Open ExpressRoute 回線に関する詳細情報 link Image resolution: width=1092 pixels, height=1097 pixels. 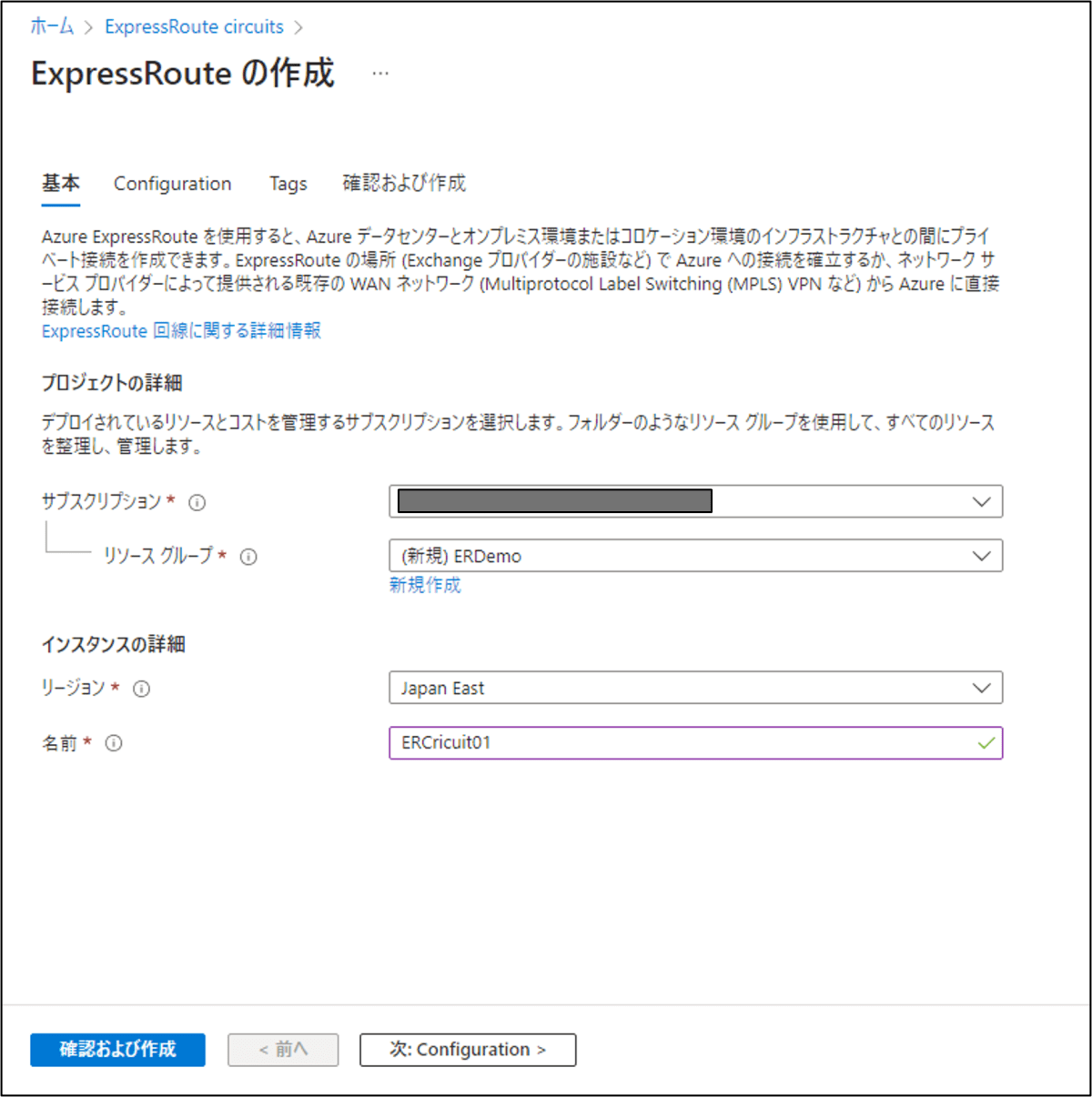click(181, 331)
